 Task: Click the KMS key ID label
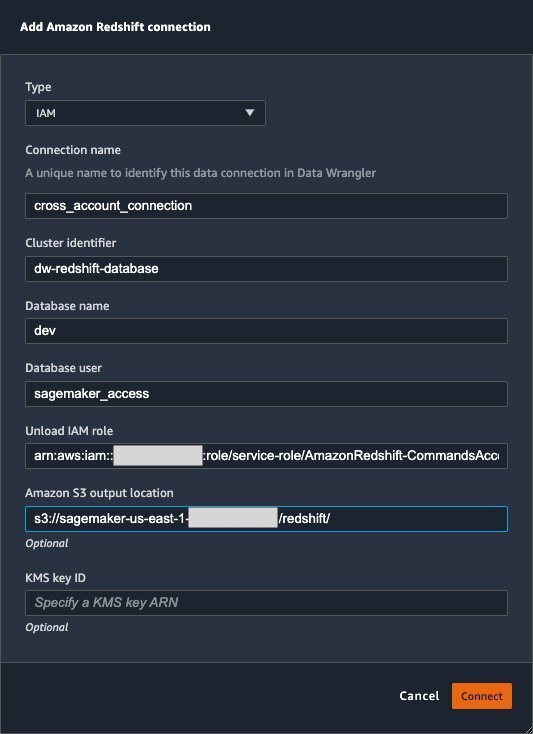pyautogui.click(x=55, y=578)
